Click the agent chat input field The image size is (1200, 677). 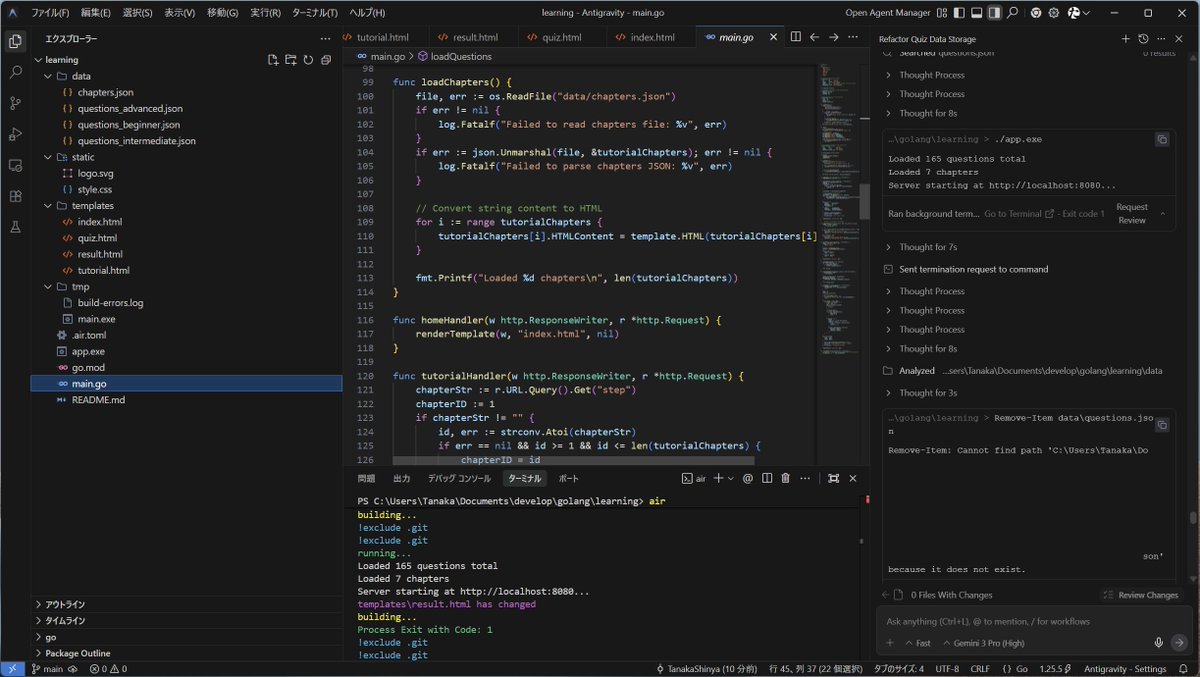(x=1036, y=621)
